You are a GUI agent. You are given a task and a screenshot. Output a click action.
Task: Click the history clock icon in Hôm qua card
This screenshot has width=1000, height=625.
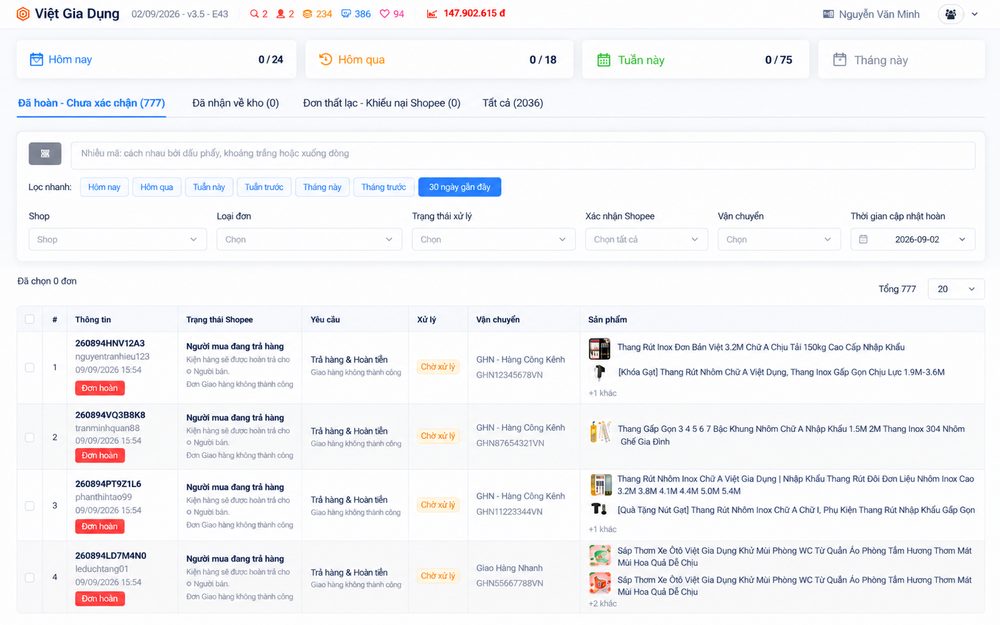tap(325, 59)
